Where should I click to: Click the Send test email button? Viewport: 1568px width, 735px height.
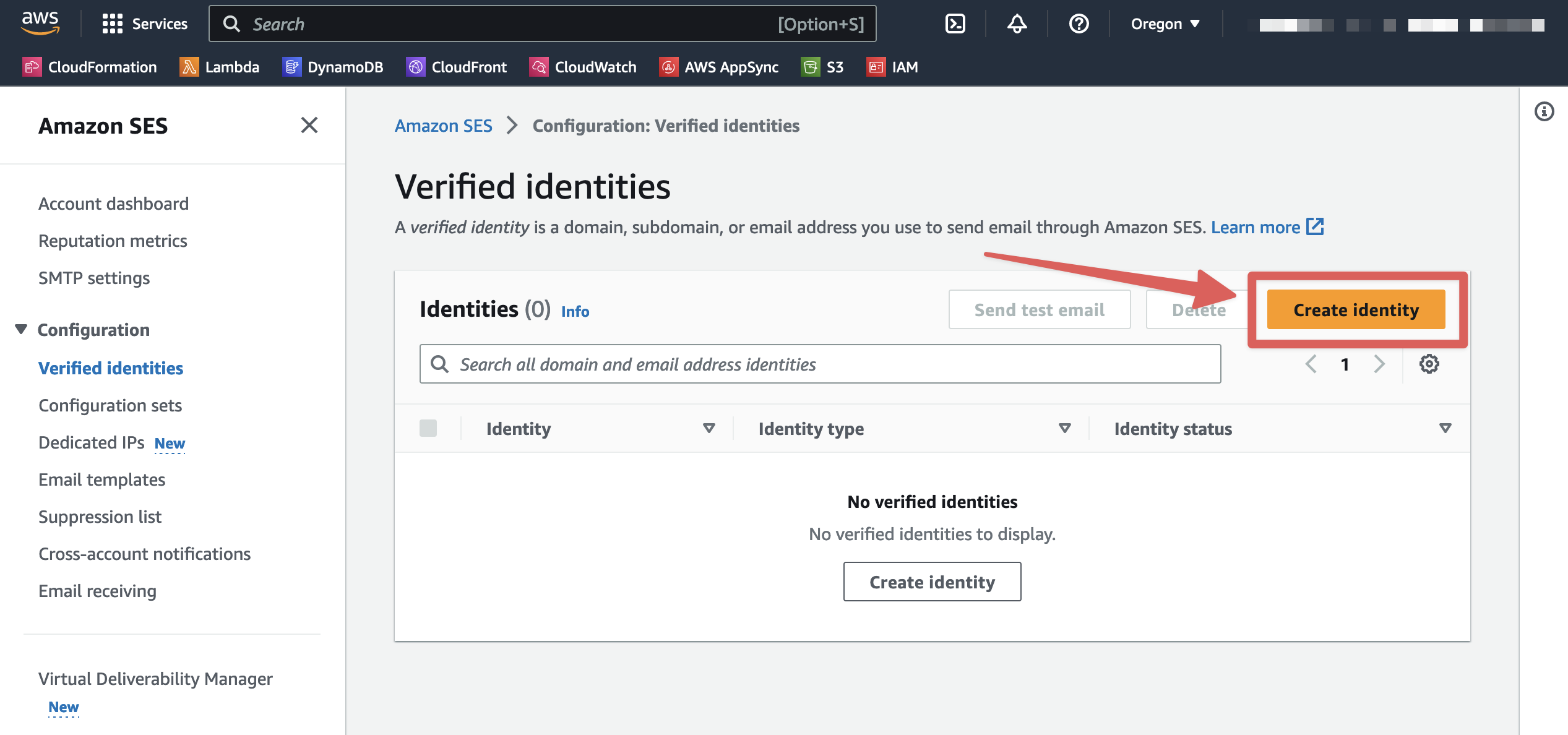pyautogui.click(x=1040, y=309)
